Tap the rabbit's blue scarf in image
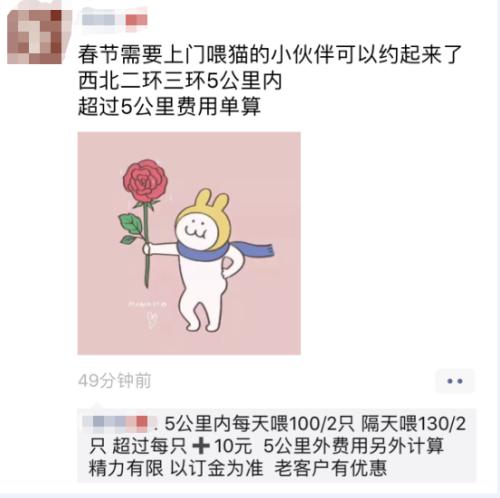 click(x=225, y=252)
